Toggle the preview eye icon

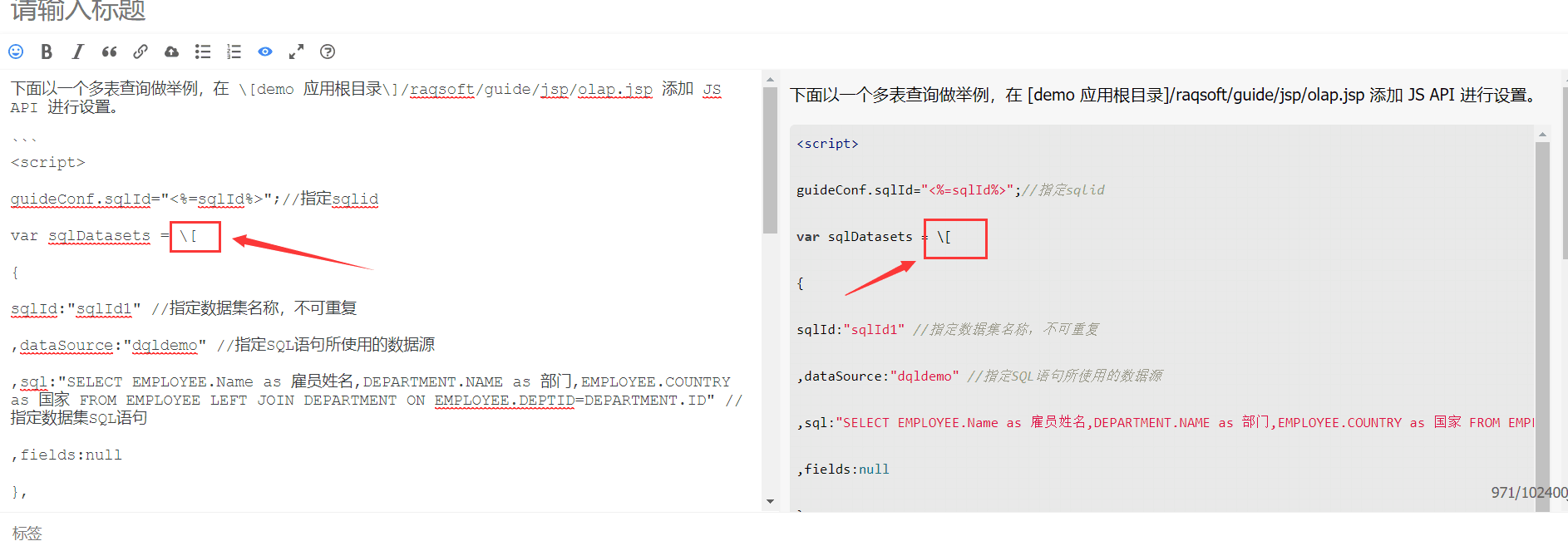coord(265,52)
